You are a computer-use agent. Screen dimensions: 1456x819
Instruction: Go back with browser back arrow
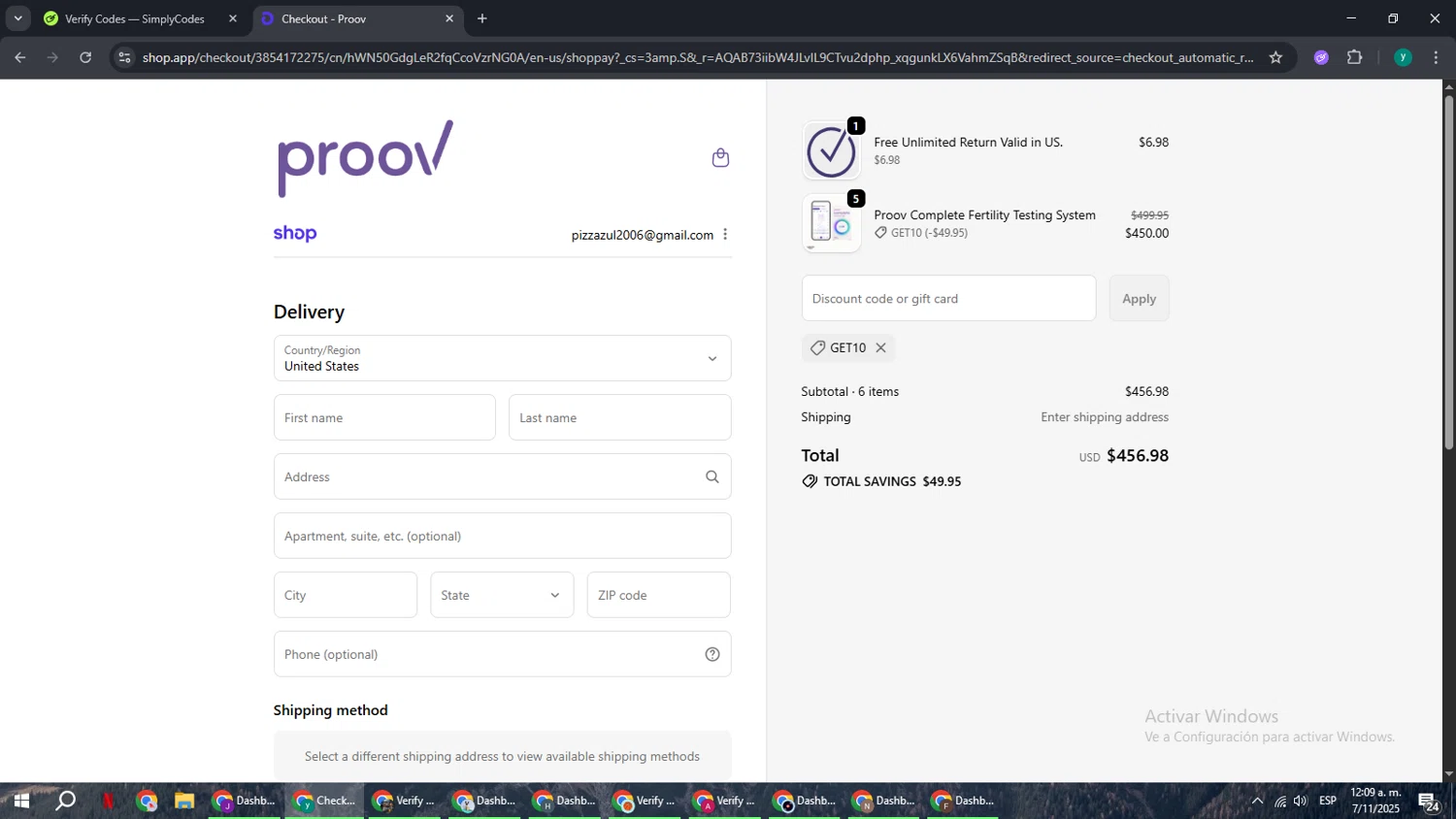(x=19, y=57)
